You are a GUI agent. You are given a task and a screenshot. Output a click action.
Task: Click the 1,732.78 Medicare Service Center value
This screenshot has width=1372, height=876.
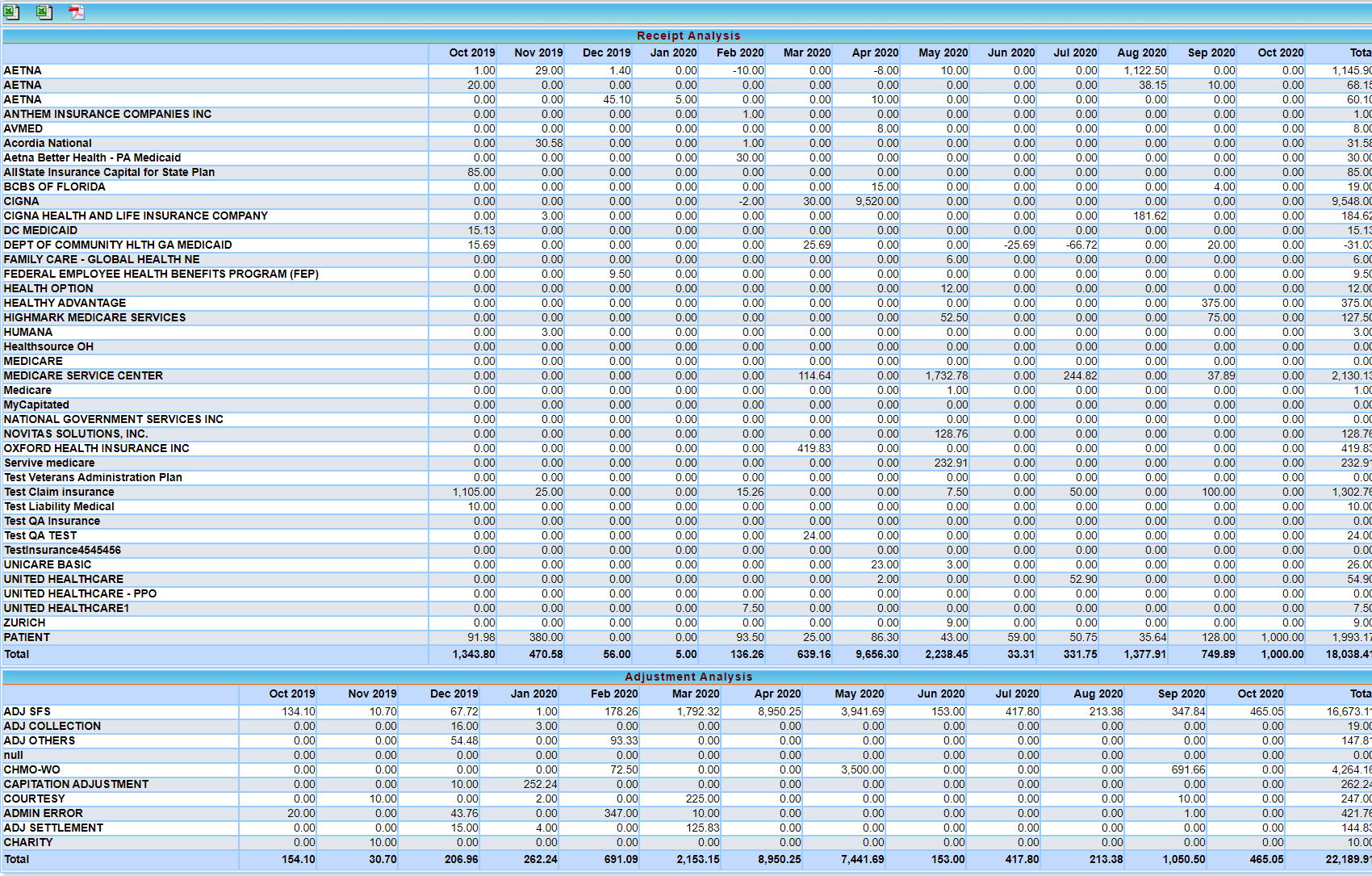pos(946,375)
